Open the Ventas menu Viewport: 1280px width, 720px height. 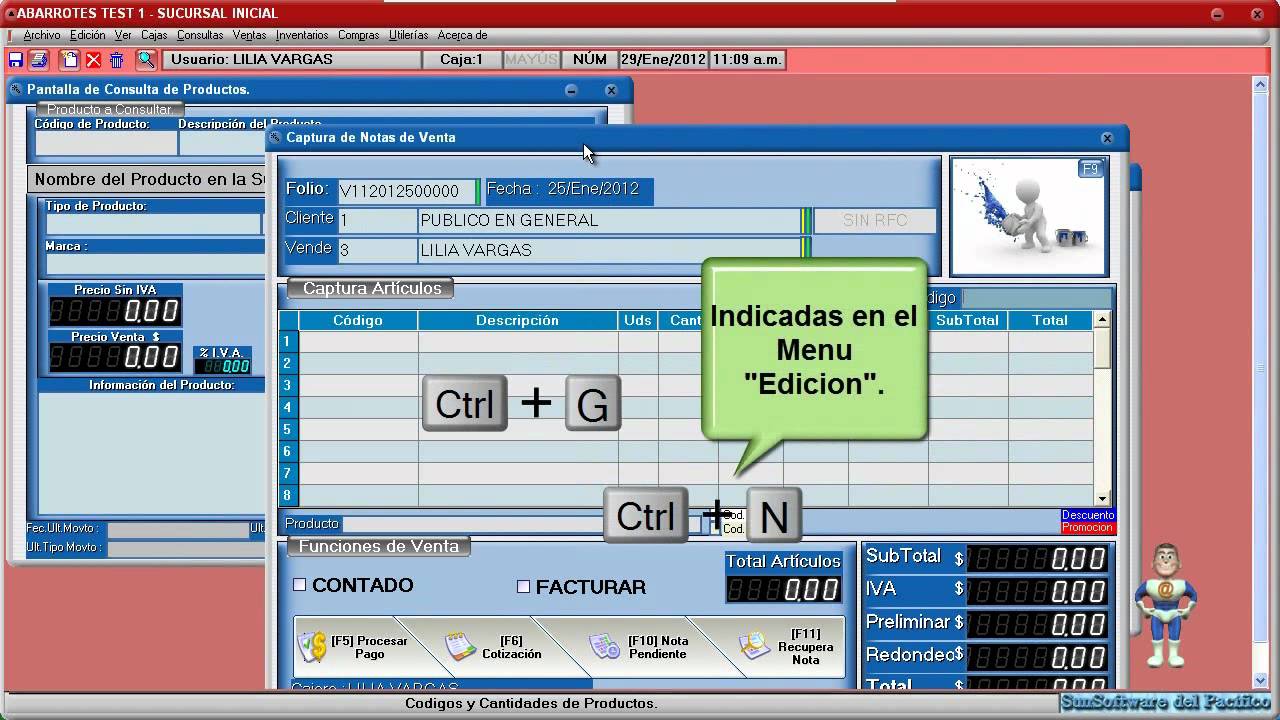pyautogui.click(x=249, y=35)
